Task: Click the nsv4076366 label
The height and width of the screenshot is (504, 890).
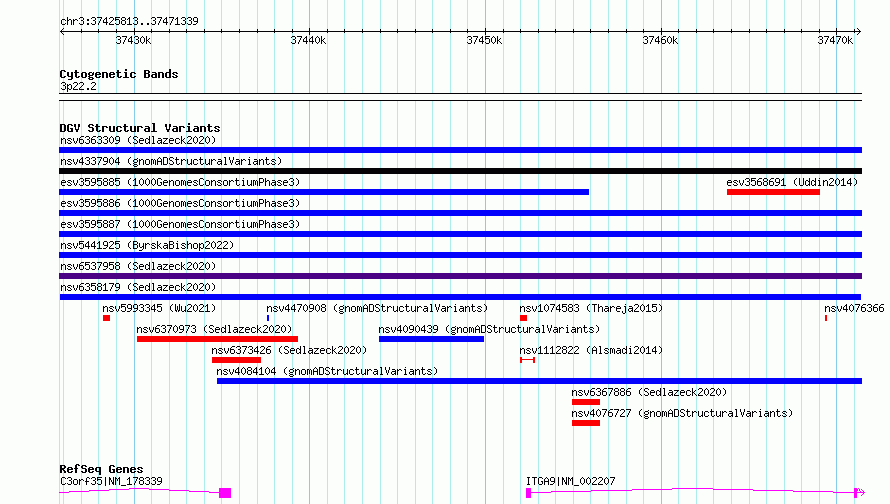Action: pos(854,308)
